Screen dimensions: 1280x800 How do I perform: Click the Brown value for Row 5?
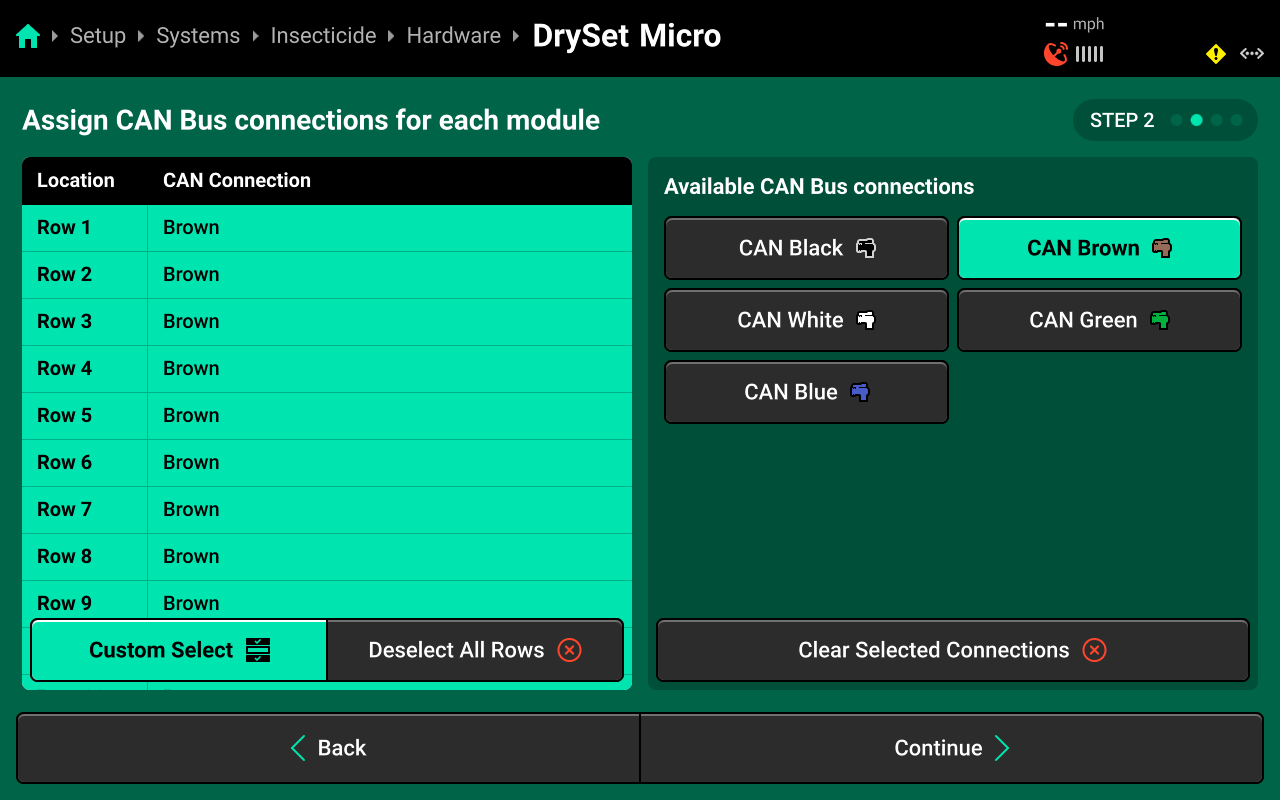(191, 416)
